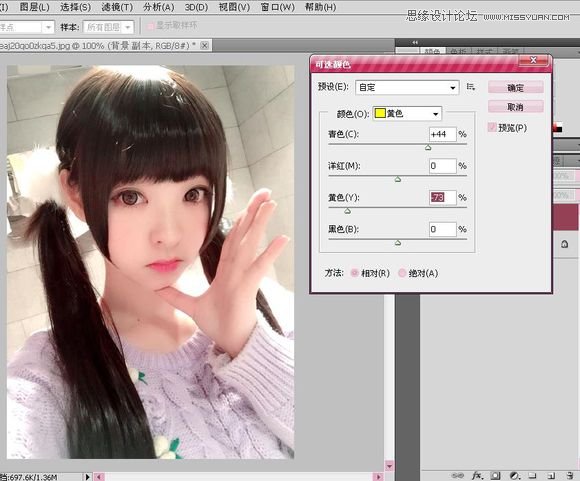This screenshot has height=481, width=580.
Task: Open the 颜色(O) colors dropdown
Action: click(407, 113)
